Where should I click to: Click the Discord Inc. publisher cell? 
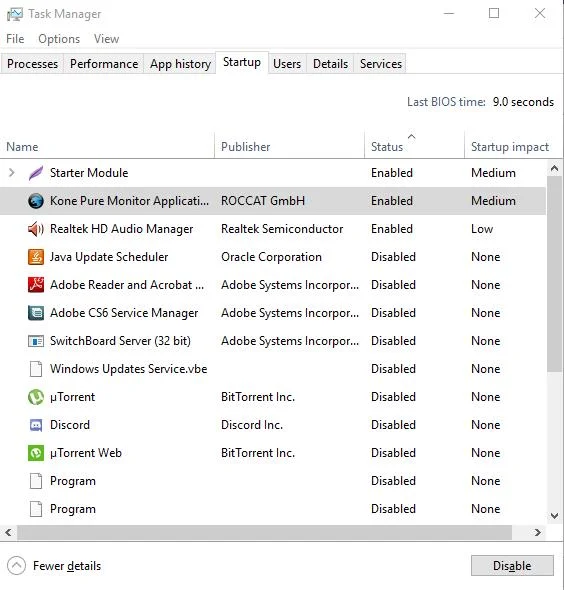click(252, 425)
